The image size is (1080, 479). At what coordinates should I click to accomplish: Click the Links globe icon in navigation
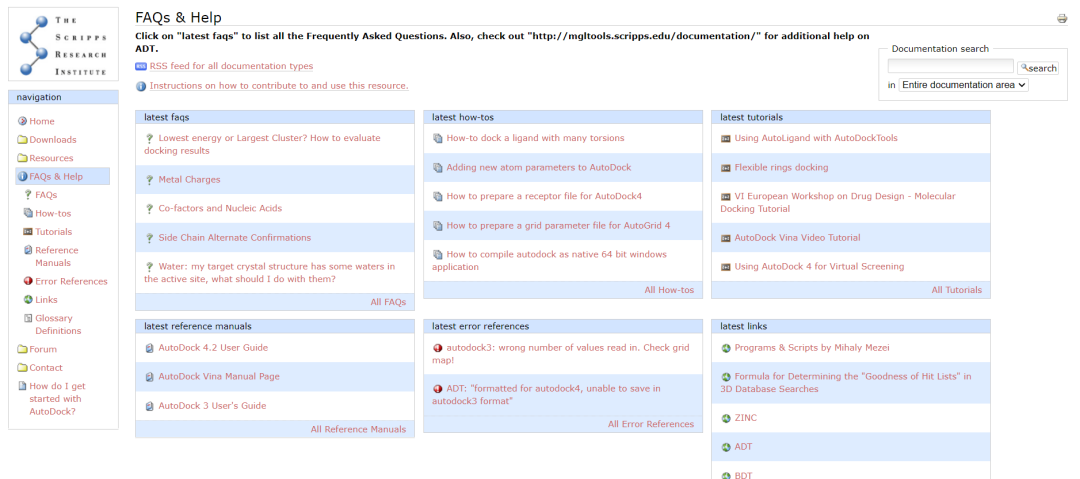point(28,300)
